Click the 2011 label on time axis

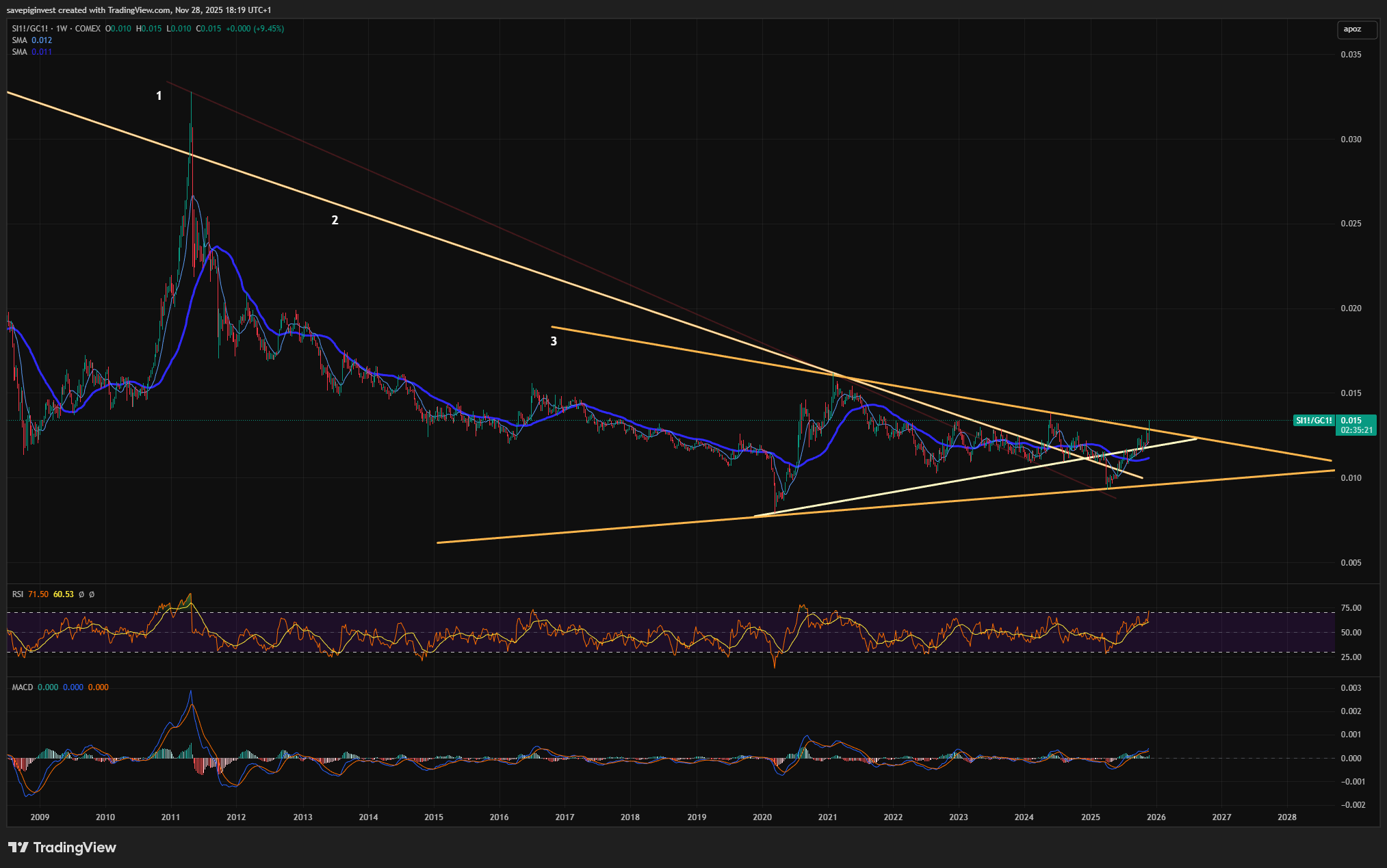click(170, 817)
